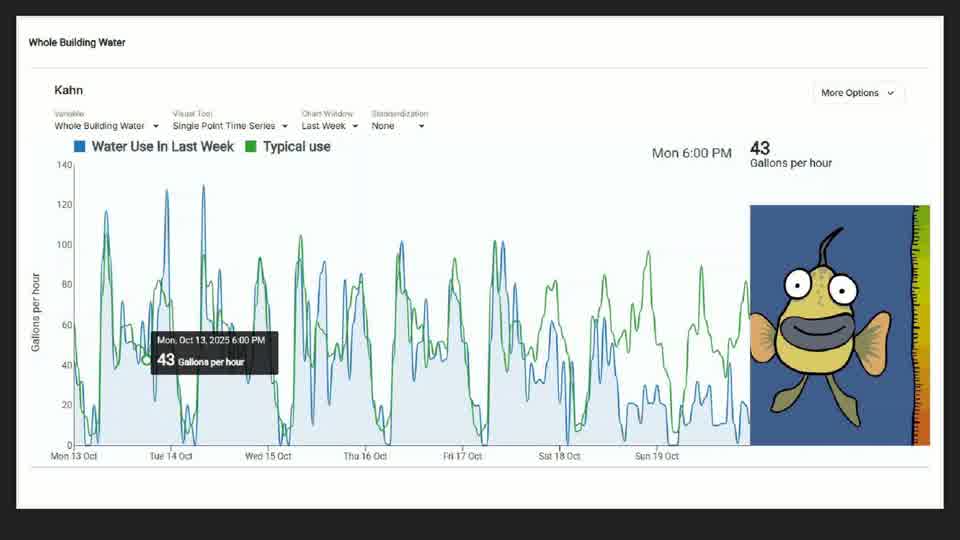
Task: Click the Kahn building title
Action: point(69,90)
